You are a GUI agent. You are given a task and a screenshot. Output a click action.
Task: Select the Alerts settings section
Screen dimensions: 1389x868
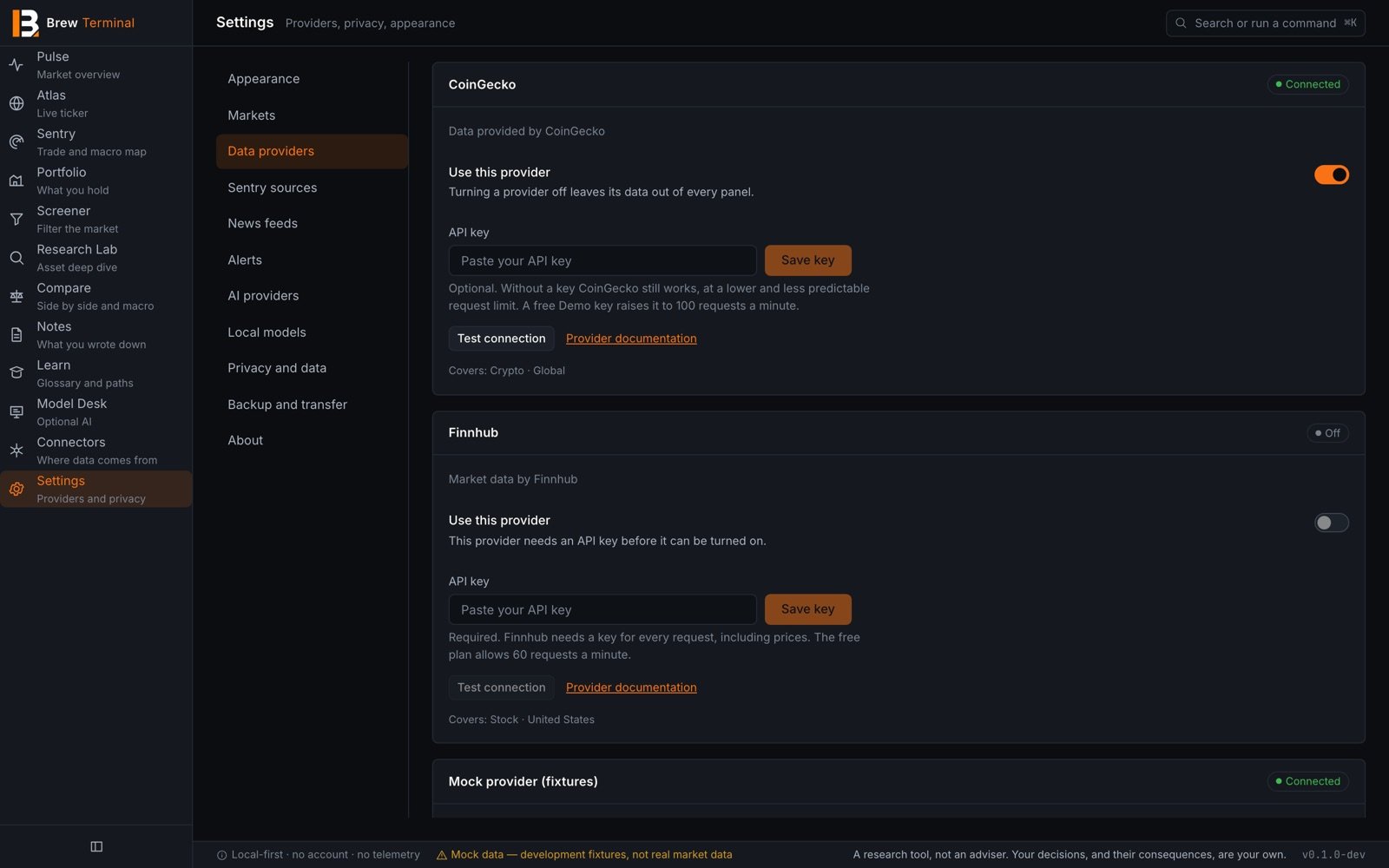[x=312, y=260]
